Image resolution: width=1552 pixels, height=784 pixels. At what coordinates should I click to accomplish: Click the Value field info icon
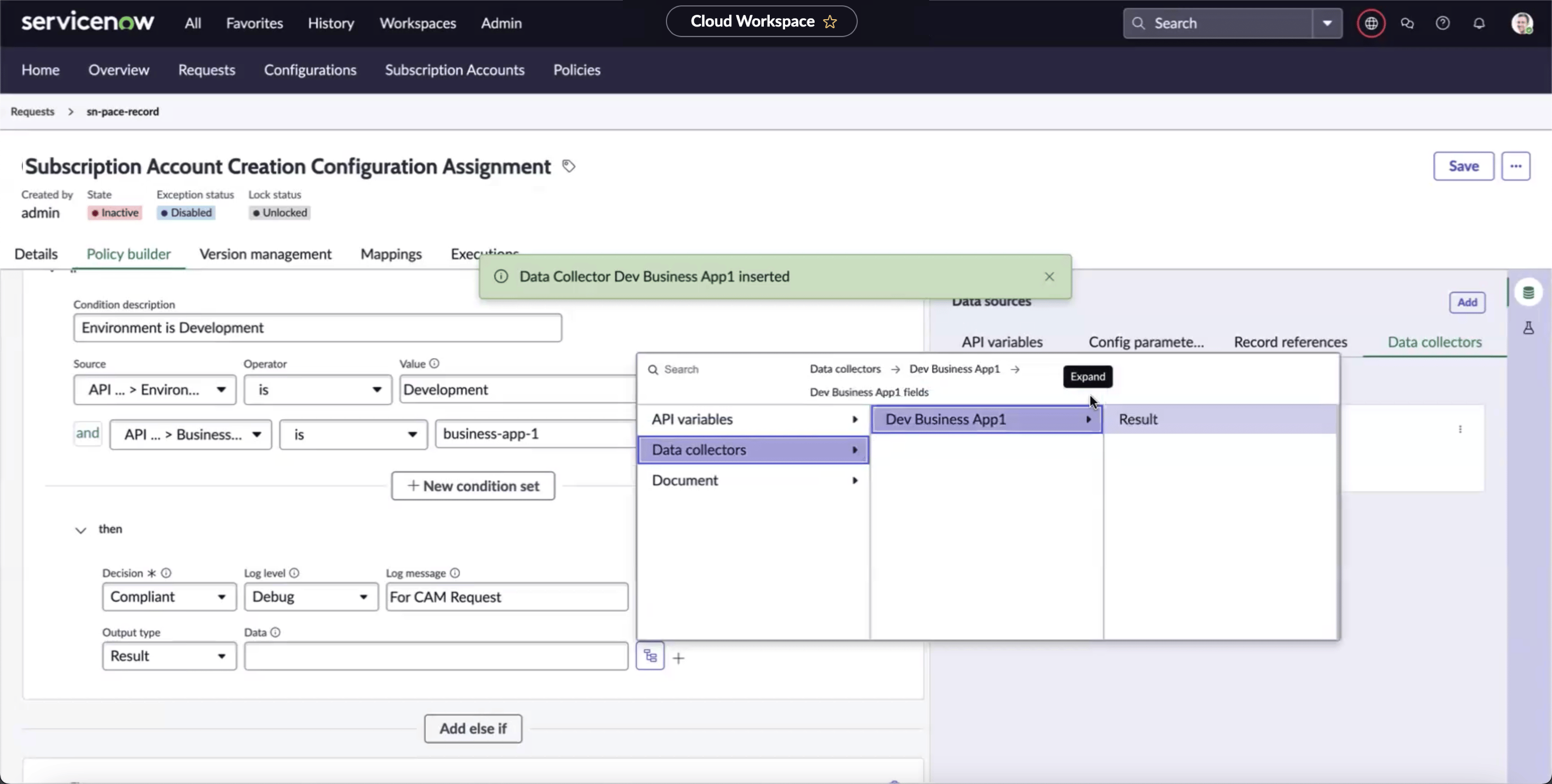tap(434, 363)
